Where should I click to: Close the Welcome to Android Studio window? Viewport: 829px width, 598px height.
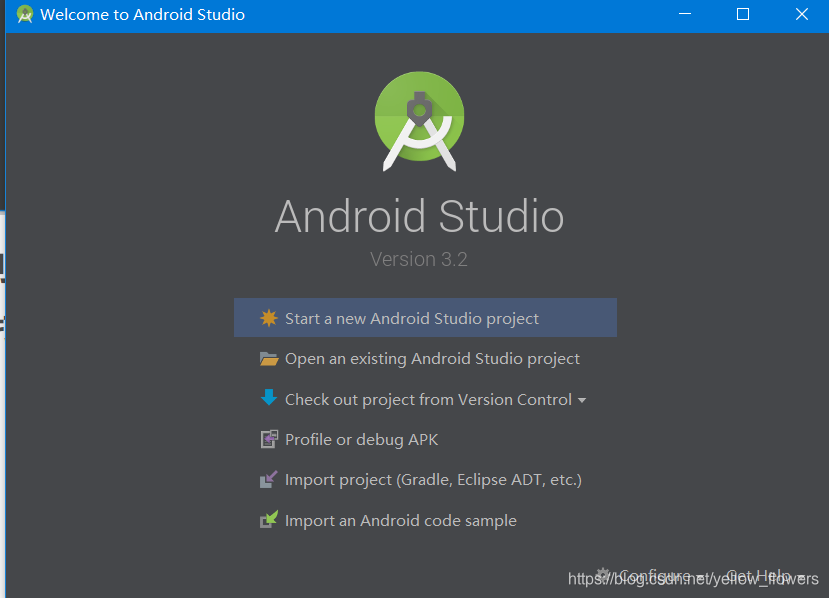(802, 14)
